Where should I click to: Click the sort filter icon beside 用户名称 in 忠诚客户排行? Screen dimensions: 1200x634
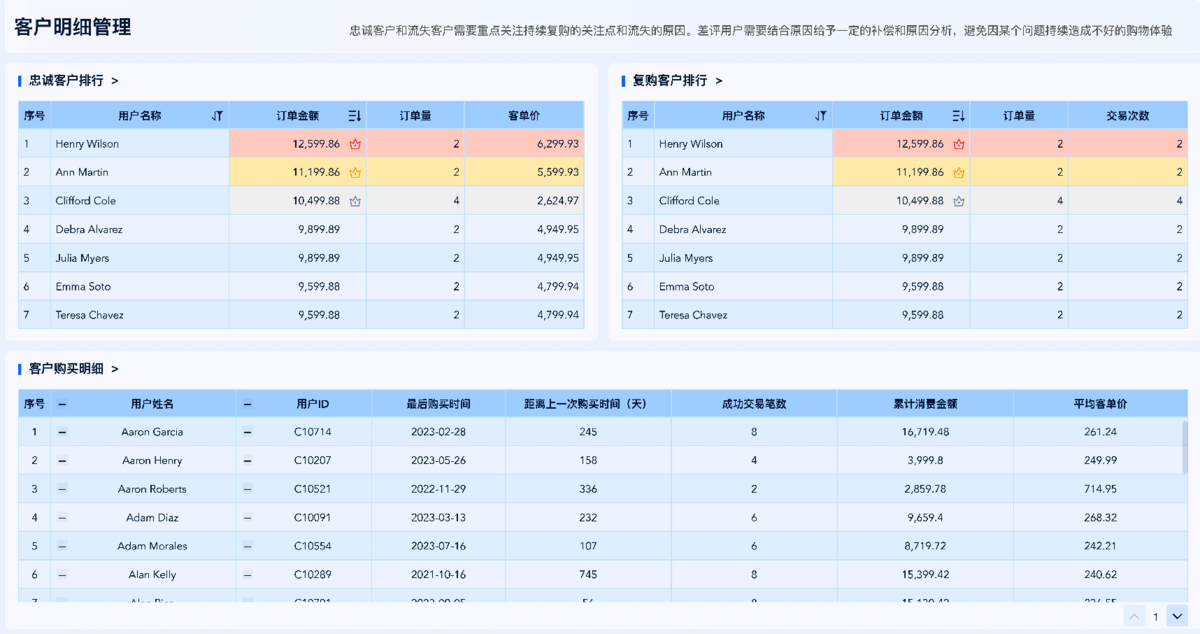217,116
